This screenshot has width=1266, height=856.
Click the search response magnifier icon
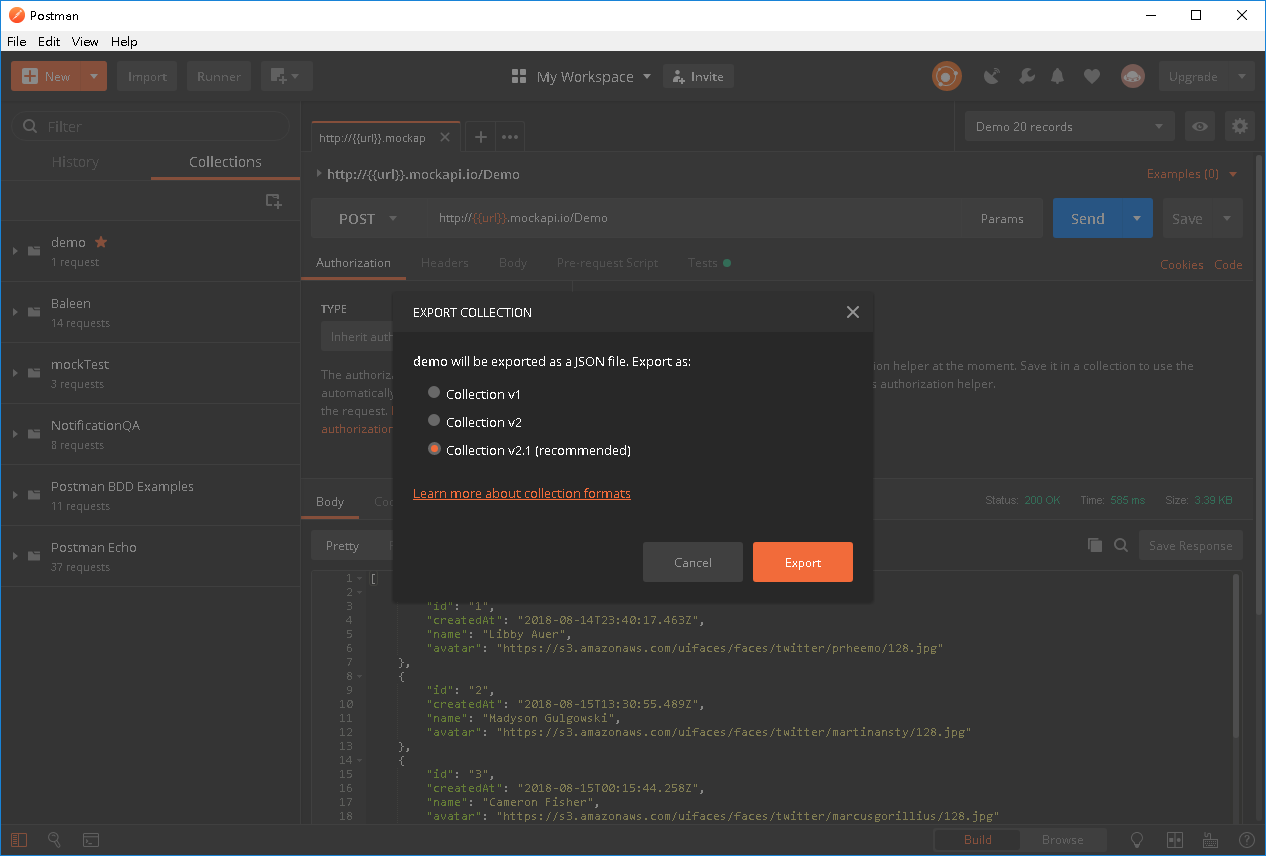pos(1121,545)
